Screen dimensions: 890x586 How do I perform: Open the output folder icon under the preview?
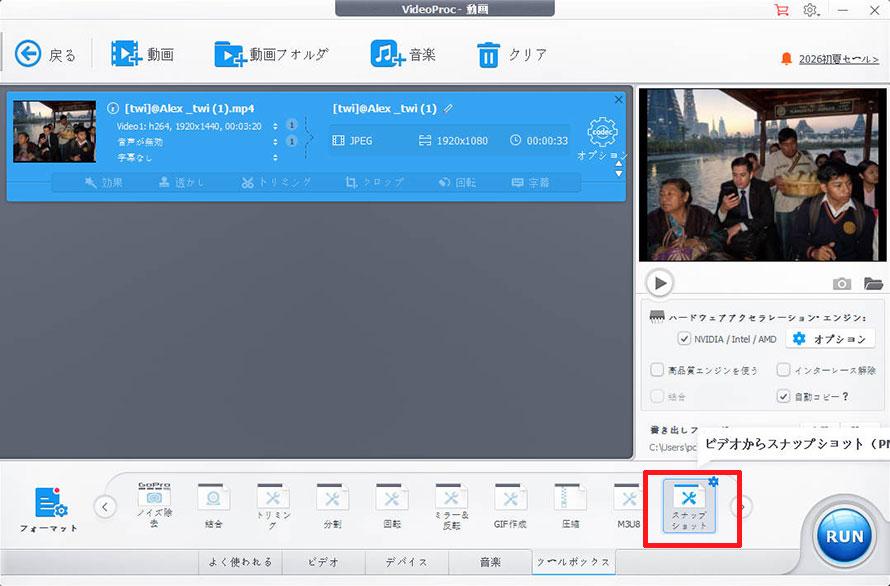tap(873, 283)
